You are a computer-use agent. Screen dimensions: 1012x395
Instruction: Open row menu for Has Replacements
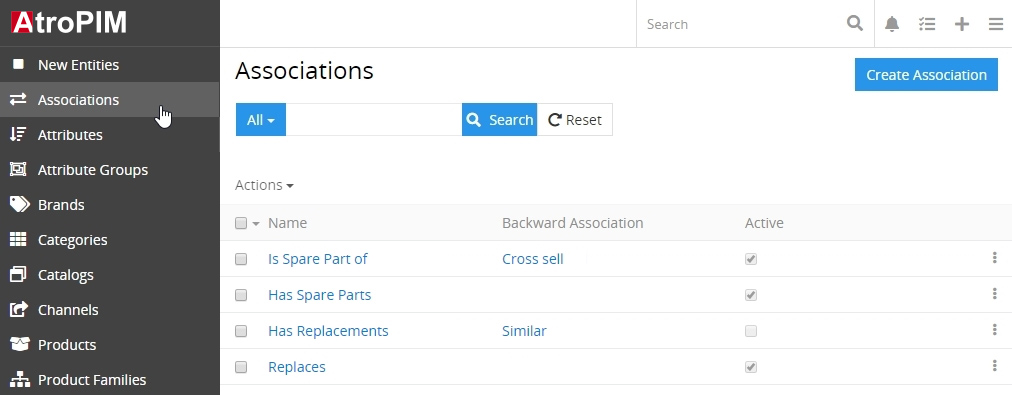[x=995, y=330]
